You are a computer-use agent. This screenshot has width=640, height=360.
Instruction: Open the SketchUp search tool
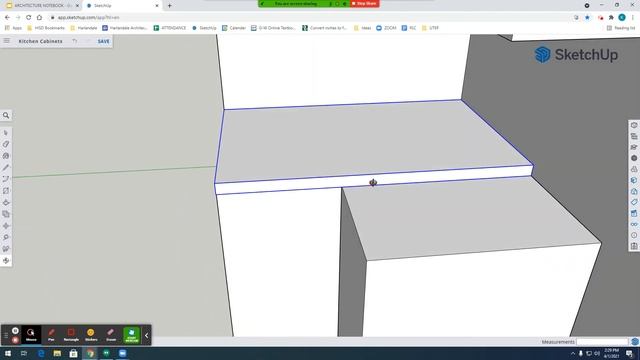coord(6,116)
